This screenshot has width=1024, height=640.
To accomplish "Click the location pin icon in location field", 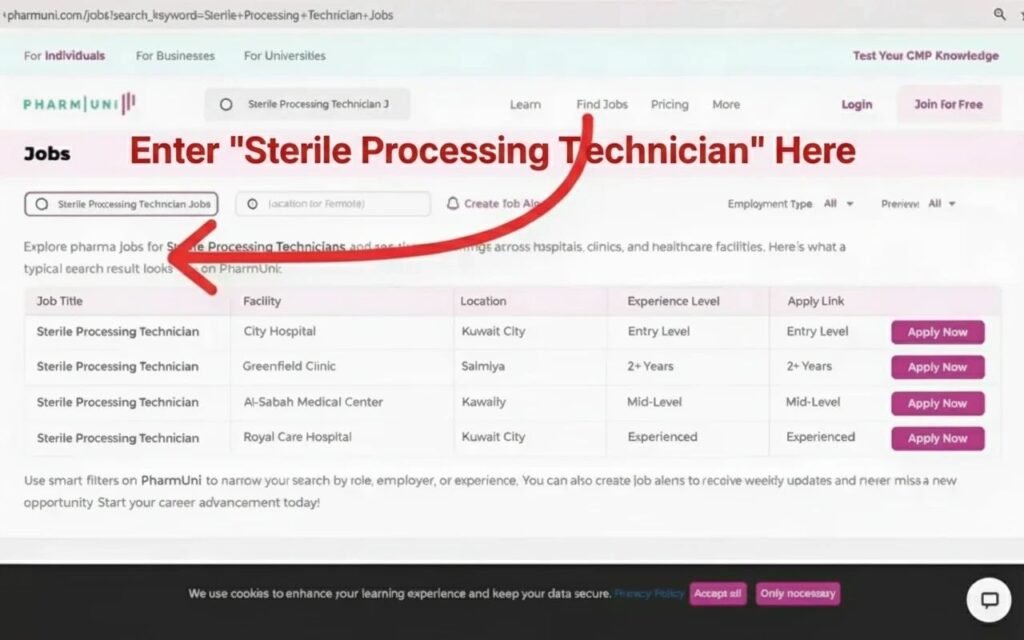I will 252,204.
